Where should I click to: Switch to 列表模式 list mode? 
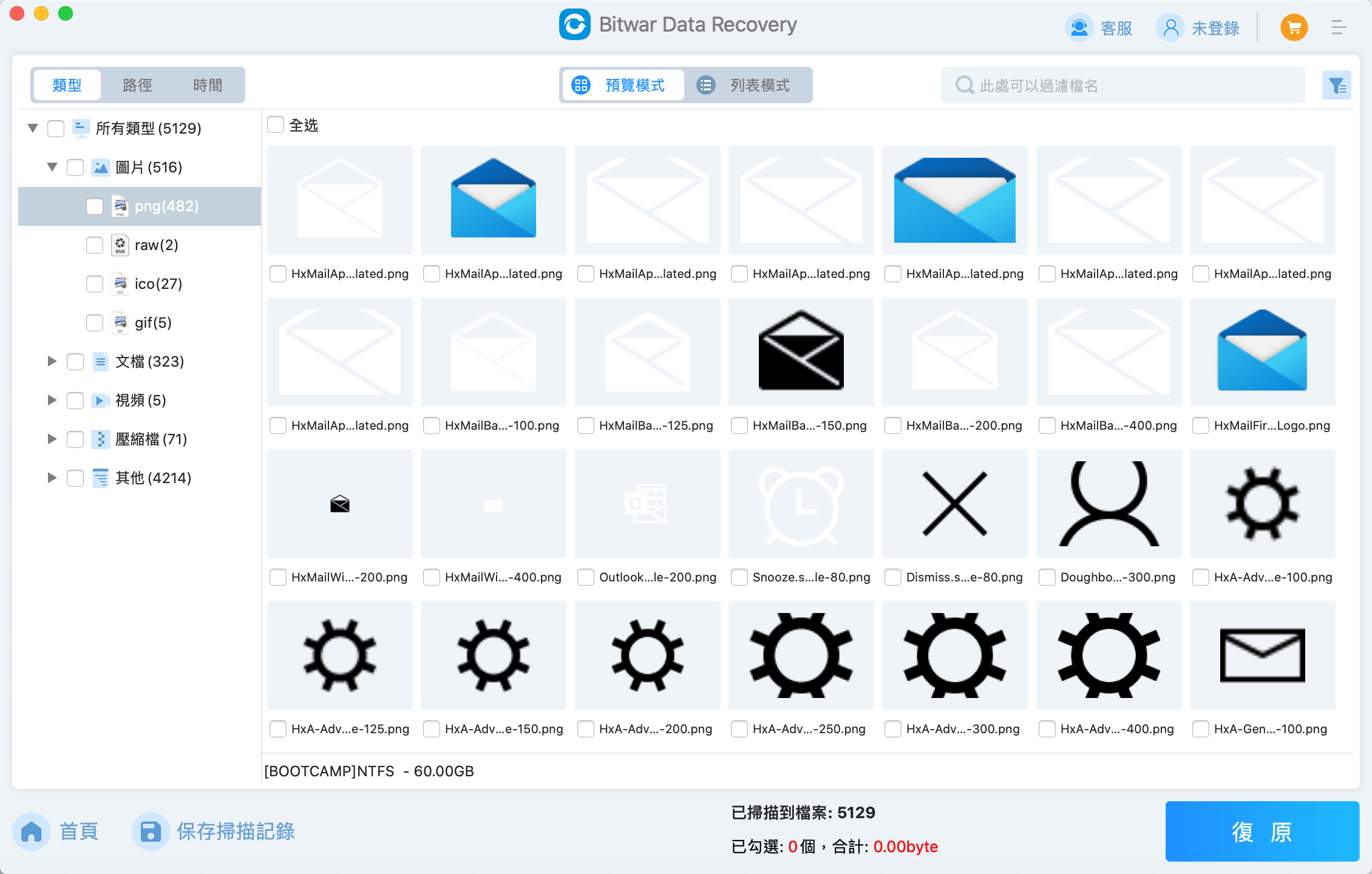(747, 85)
